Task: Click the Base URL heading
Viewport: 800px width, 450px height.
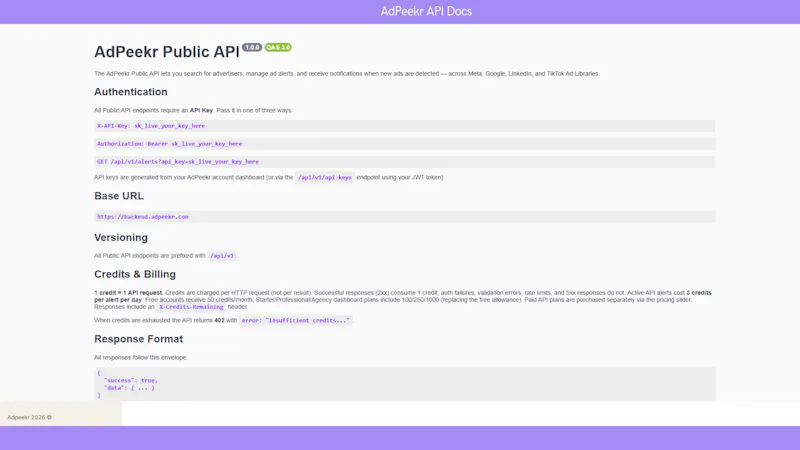Action: click(x=119, y=196)
